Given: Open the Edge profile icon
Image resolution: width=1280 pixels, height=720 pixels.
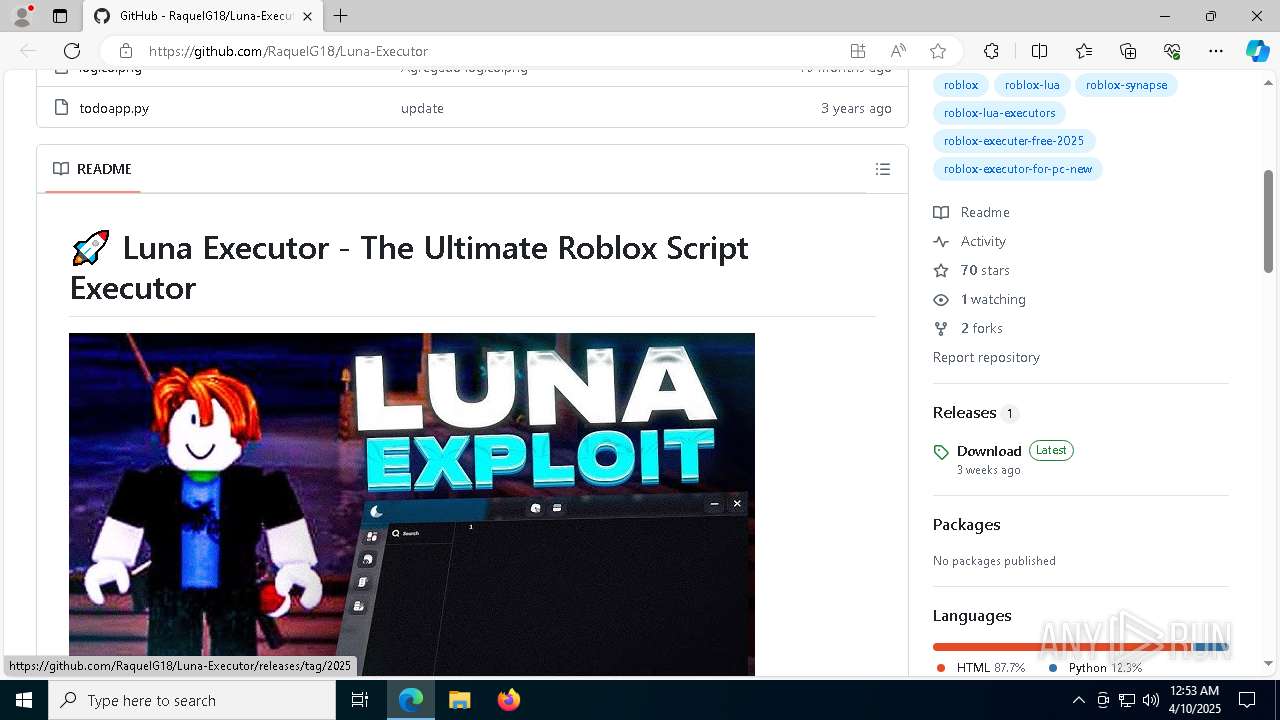Looking at the screenshot, I should pyautogui.click(x=22, y=16).
